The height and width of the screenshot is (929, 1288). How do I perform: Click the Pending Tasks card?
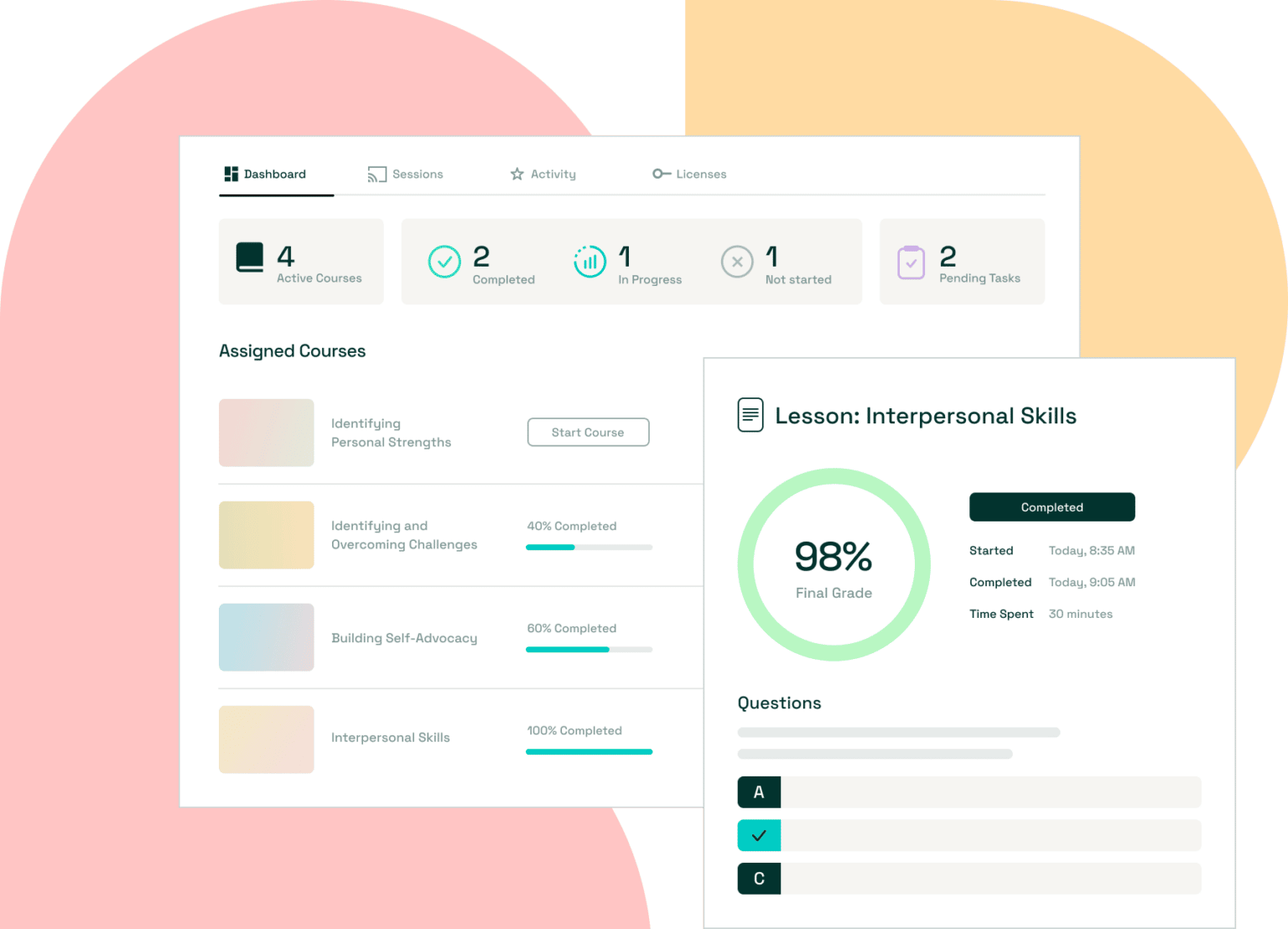(962, 262)
